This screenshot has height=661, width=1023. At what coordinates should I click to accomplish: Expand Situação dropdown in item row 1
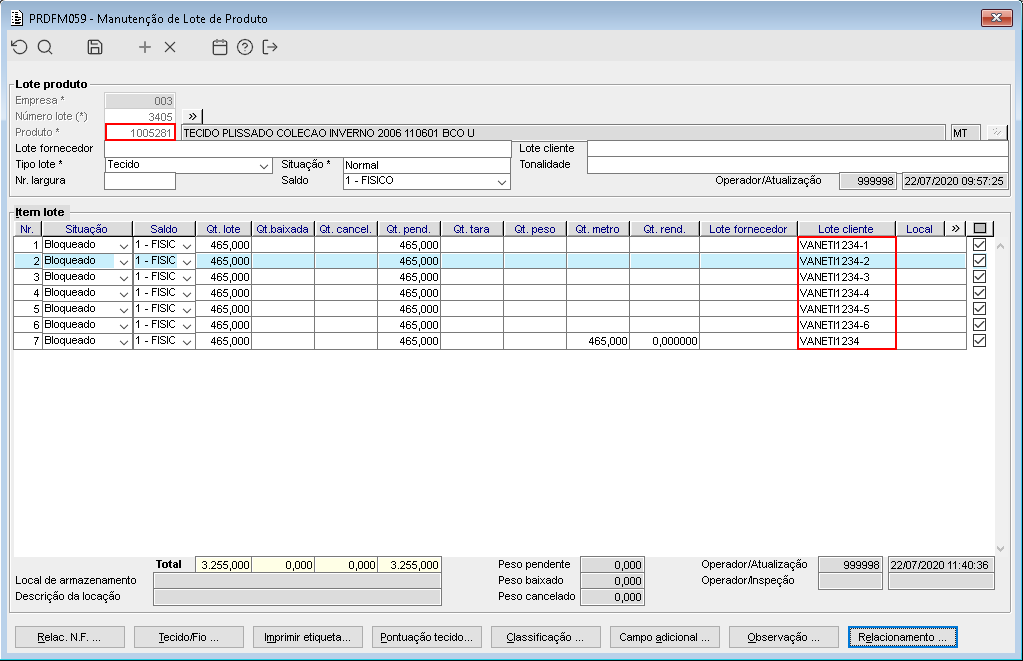123,245
